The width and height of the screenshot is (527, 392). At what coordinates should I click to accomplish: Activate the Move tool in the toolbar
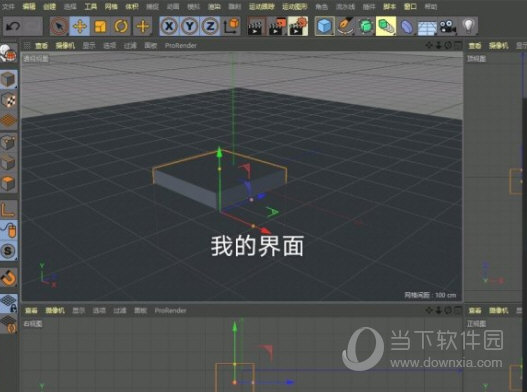[x=80, y=26]
